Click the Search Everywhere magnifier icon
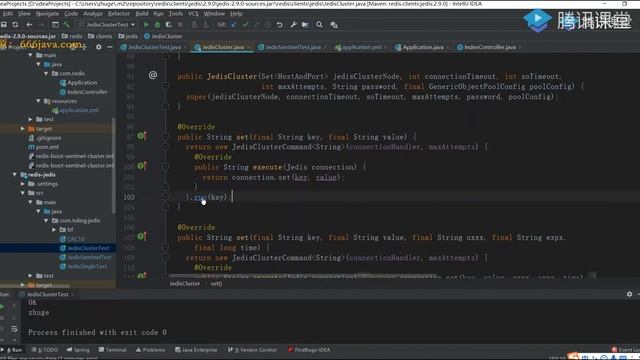This screenshot has width=640, height=360. click(x=319, y=25)
